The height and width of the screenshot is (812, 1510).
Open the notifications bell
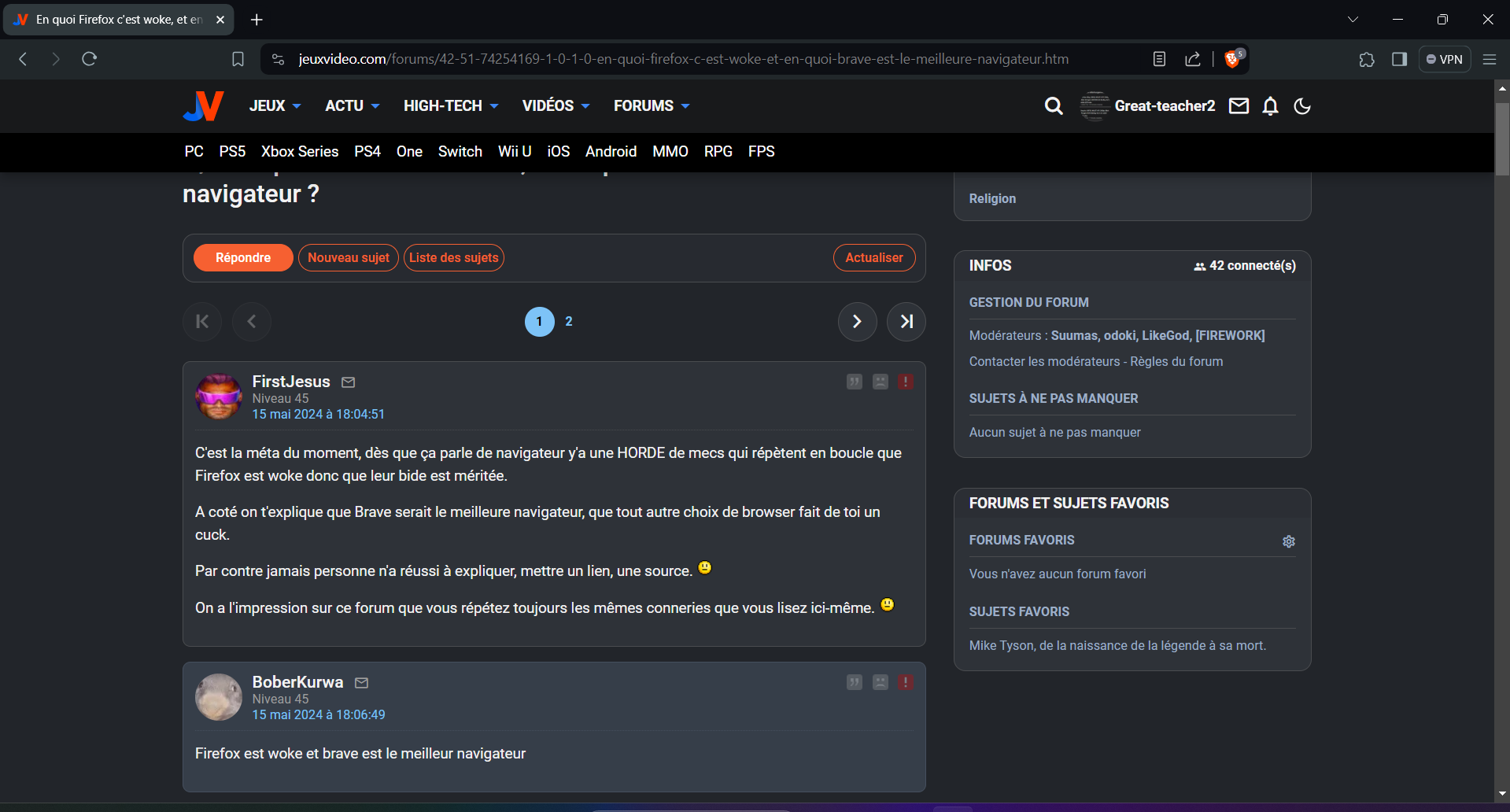(x=1271, y=105)
